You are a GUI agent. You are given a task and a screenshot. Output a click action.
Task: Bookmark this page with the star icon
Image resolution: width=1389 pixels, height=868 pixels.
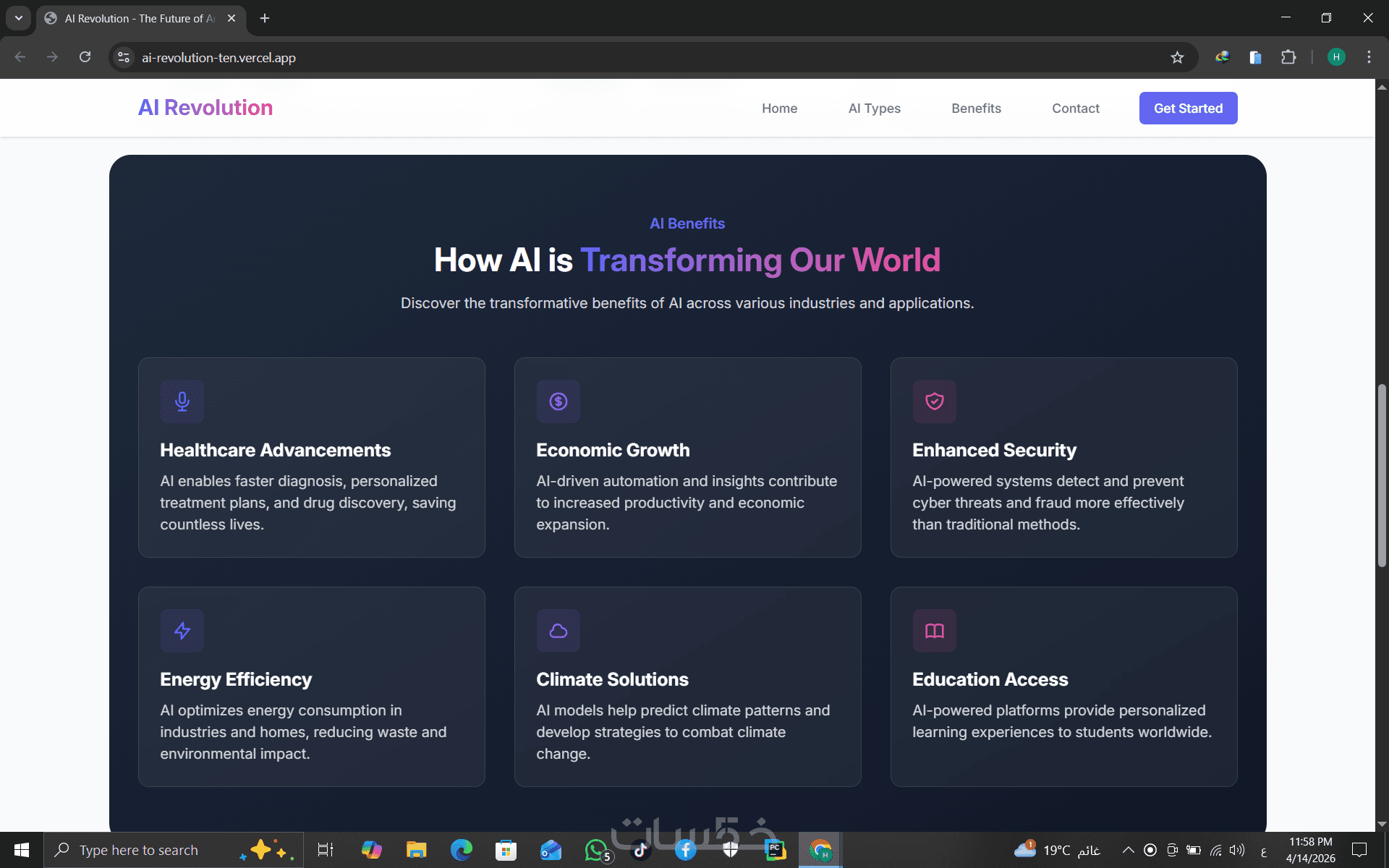coord(1177,58)
